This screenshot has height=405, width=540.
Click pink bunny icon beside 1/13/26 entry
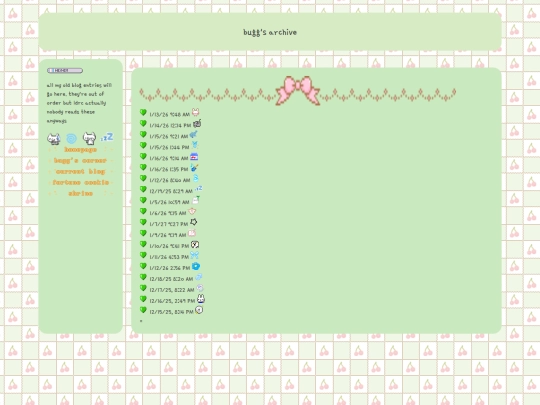click(195, 112)
